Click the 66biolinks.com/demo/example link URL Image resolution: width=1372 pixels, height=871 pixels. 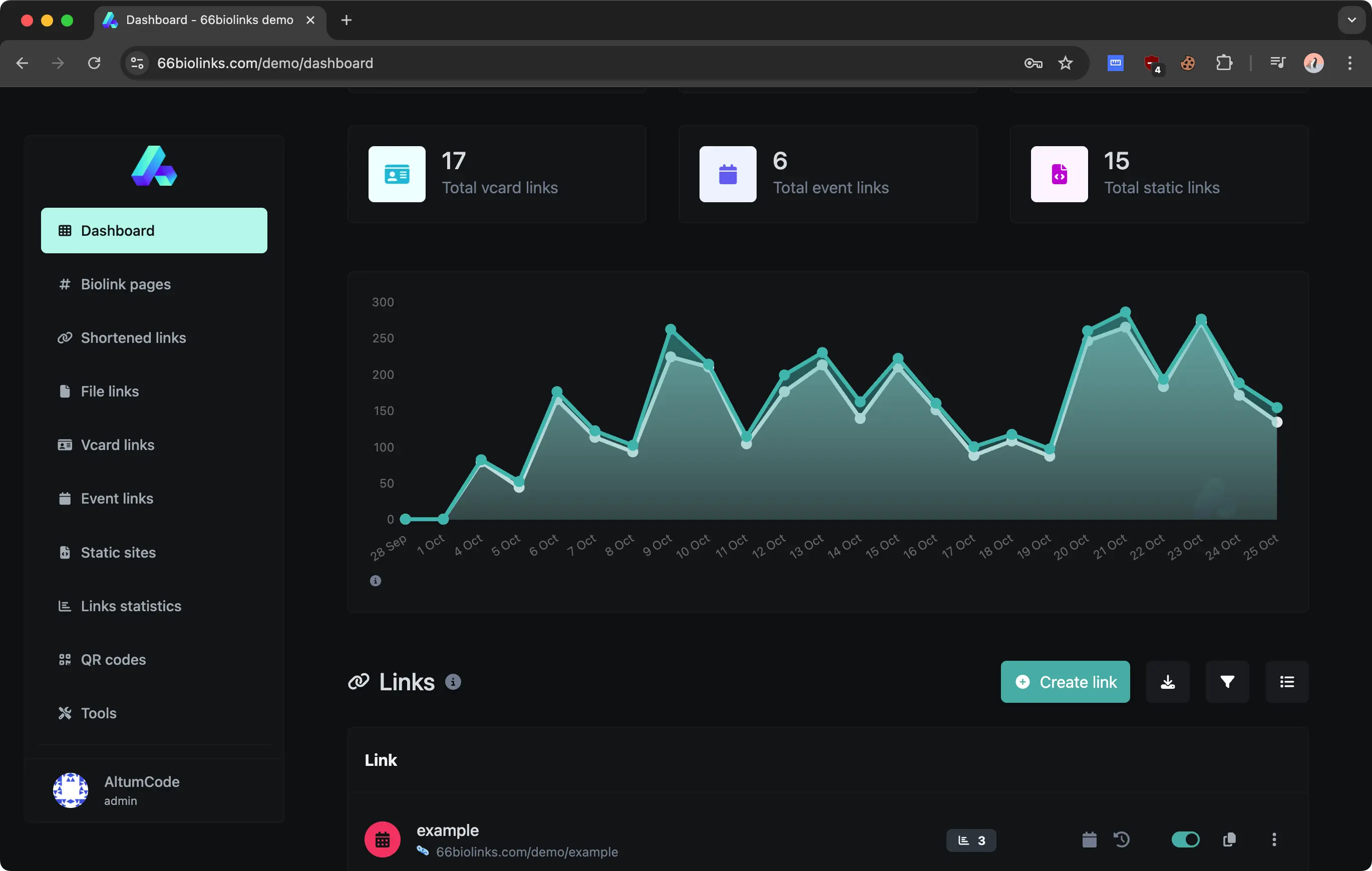click(526, 851)
